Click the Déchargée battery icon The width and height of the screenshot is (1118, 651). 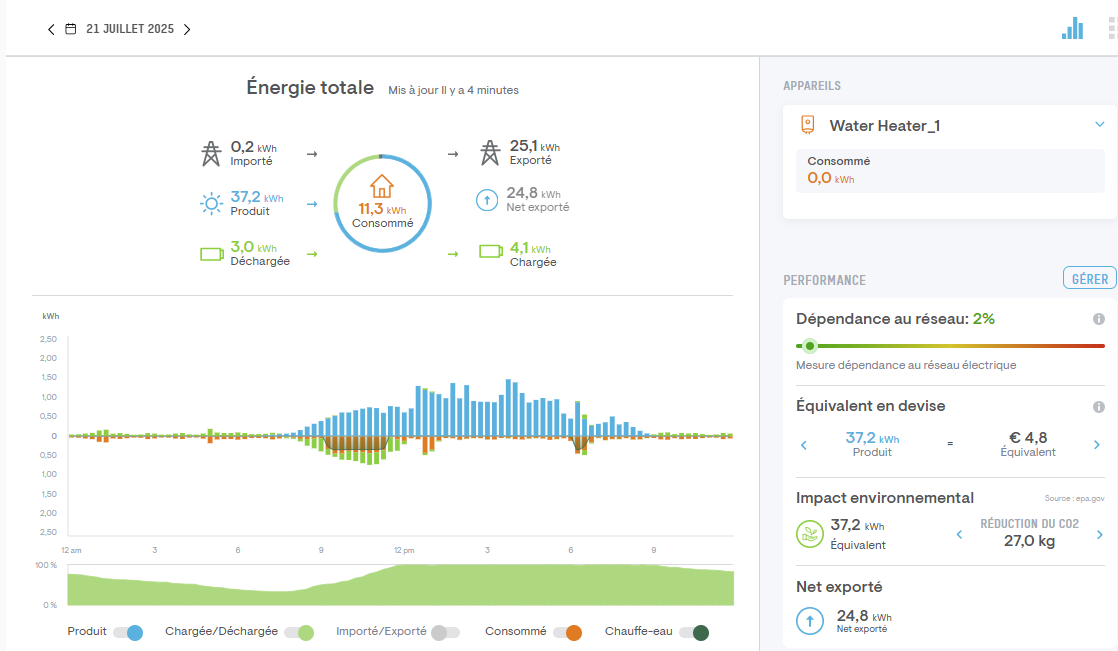pyautogui.click(x=212, y=254)
